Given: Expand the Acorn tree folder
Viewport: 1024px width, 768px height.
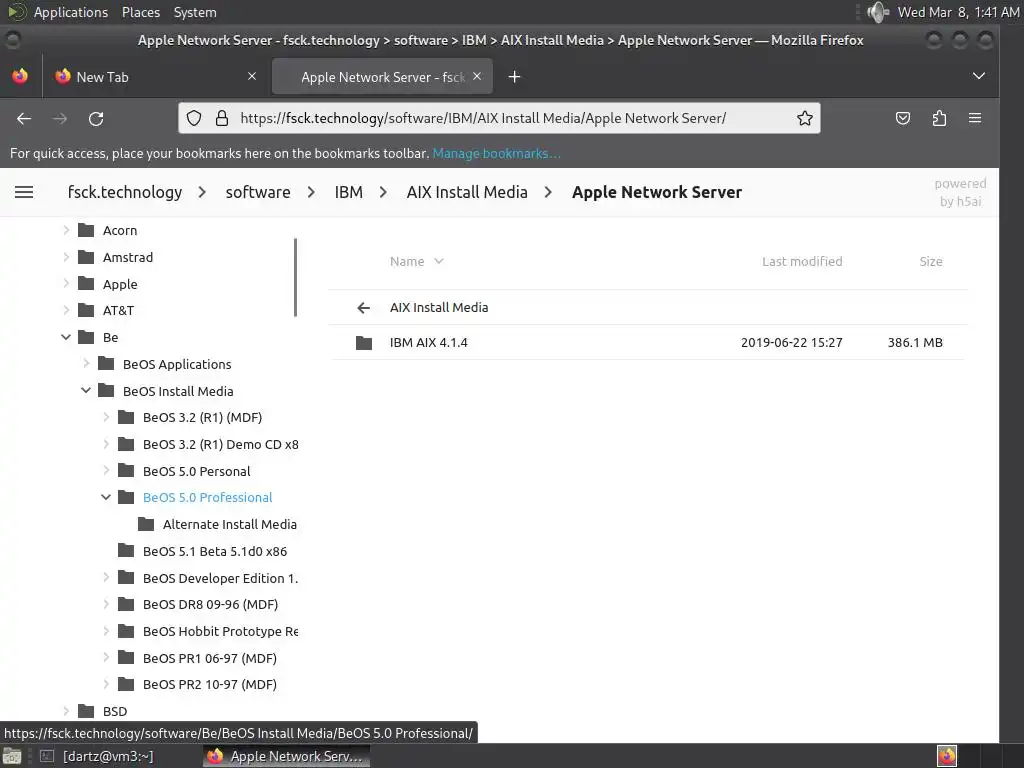Looking at the screenshot, I should click(66, 230).
